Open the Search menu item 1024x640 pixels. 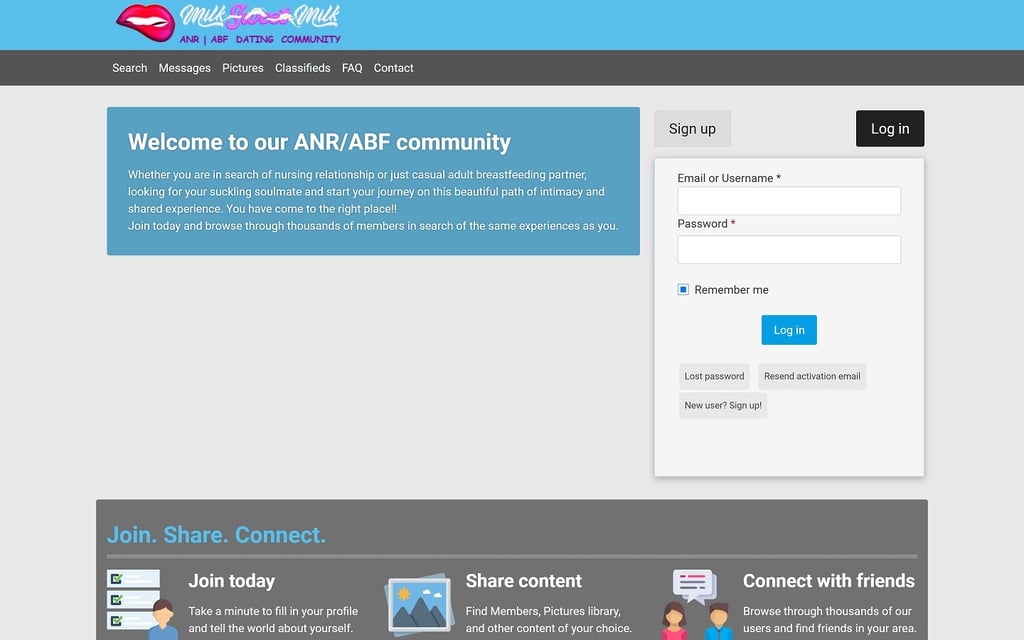(x=129, y=68)
